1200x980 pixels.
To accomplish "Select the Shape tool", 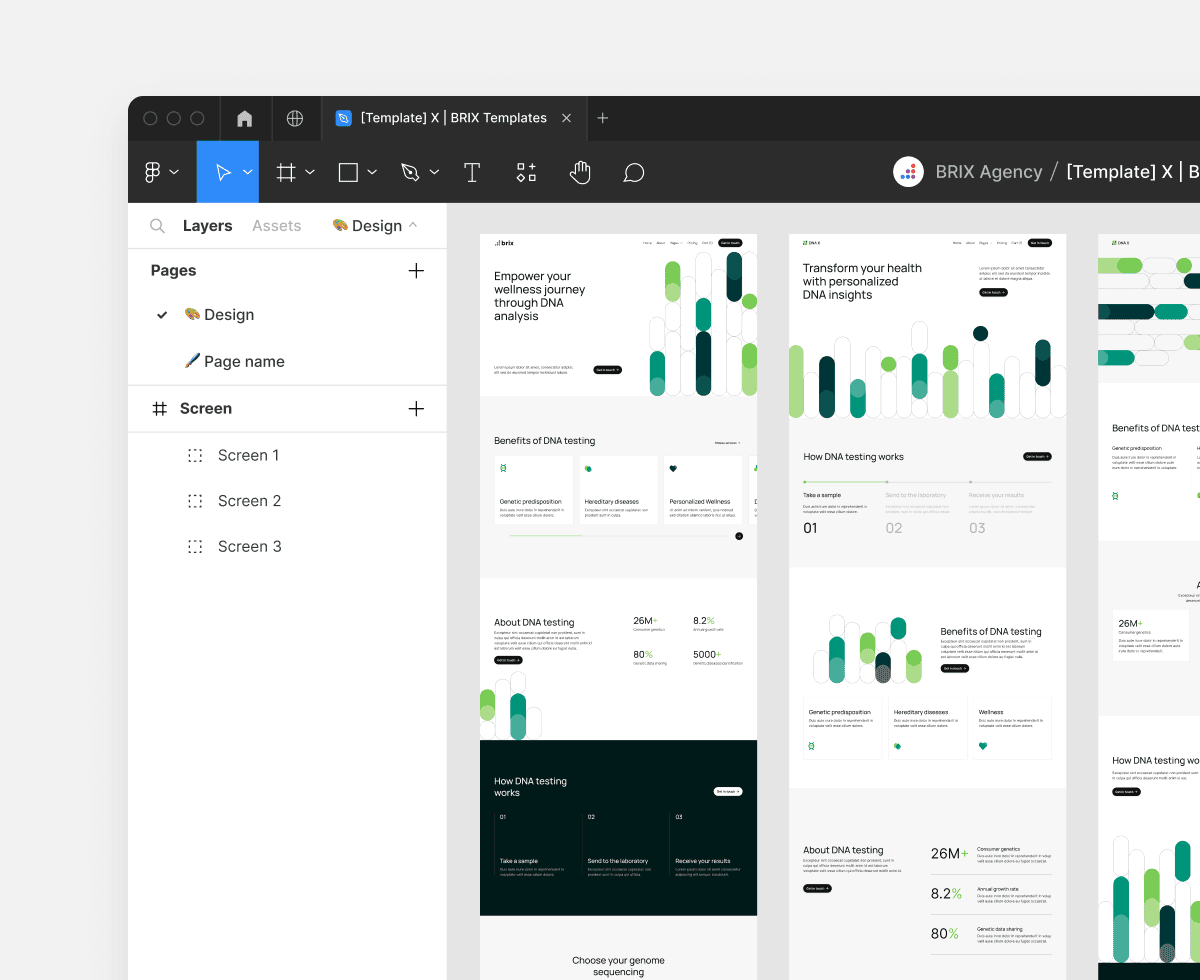I will point(348,171).
